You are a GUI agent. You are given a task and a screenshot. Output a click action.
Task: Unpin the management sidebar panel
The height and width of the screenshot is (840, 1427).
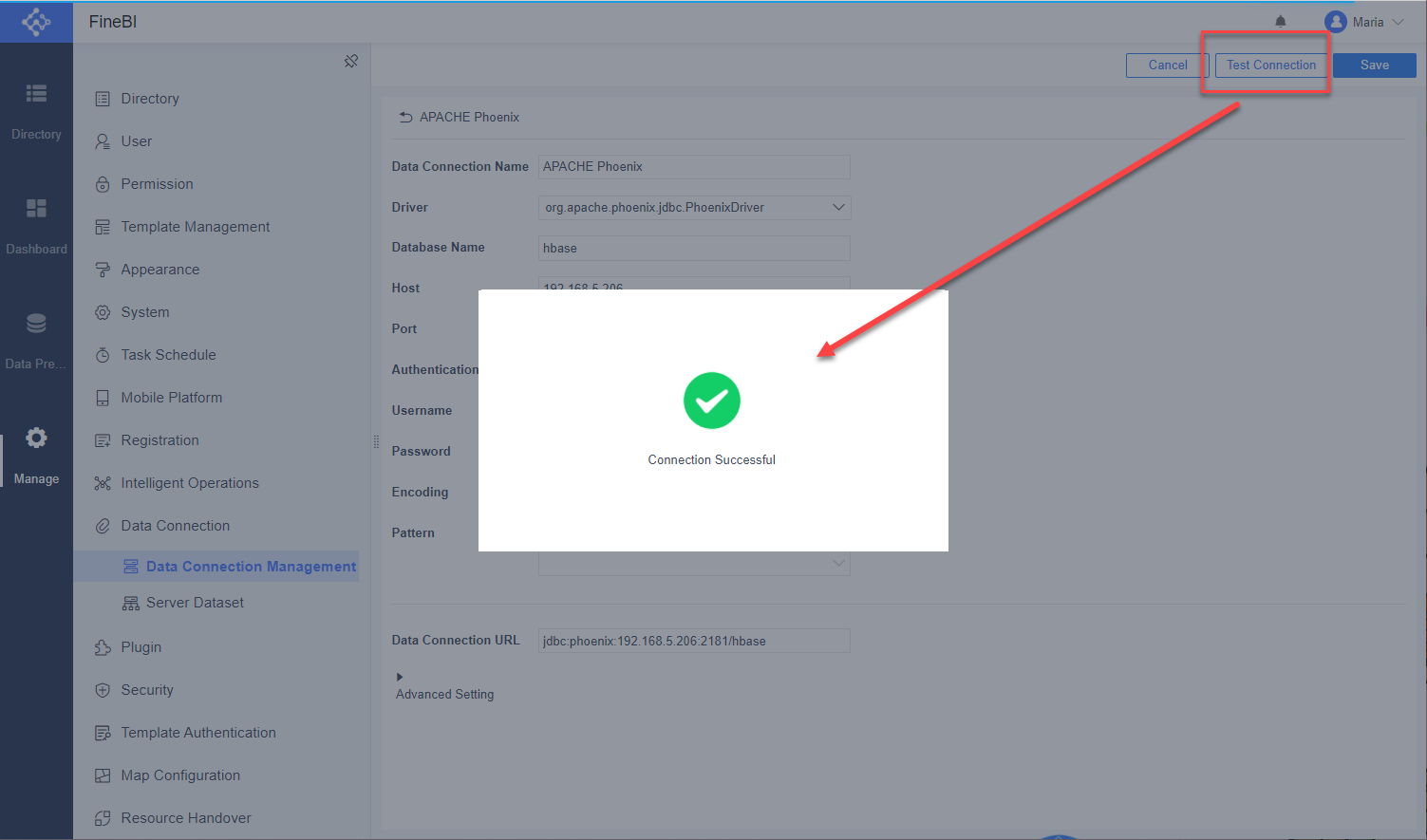351,61
